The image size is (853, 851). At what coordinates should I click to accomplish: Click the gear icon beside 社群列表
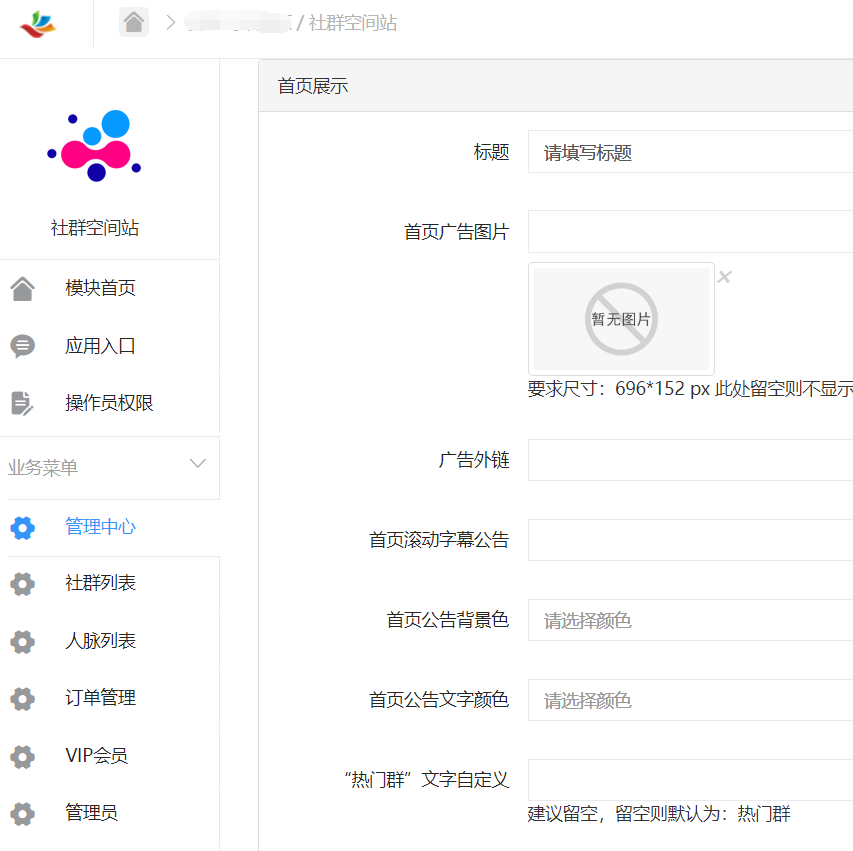(x=22, y=584)
